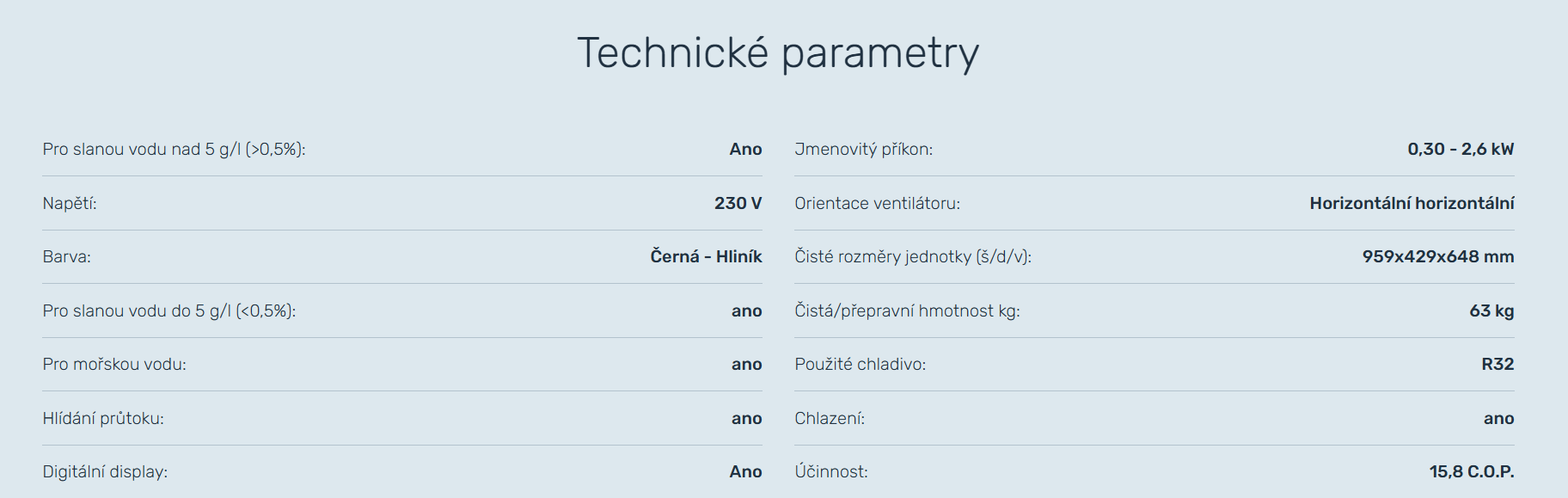
Task: Click the Napětí label
Action: 70,204
